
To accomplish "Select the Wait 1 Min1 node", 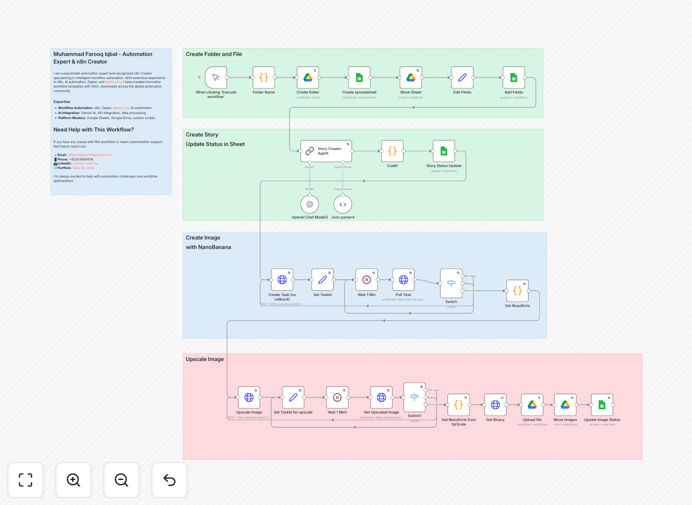I will 337,397.
